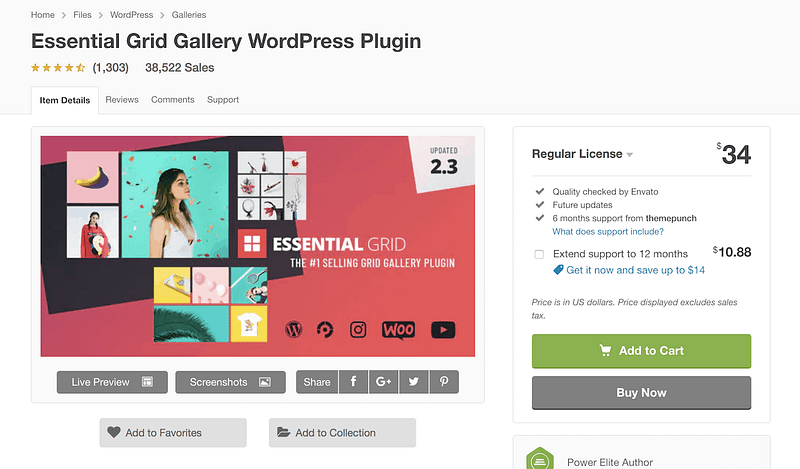Click the blue tag icon by save offer
The image size is (800, 469).
[x=558, y=269]
